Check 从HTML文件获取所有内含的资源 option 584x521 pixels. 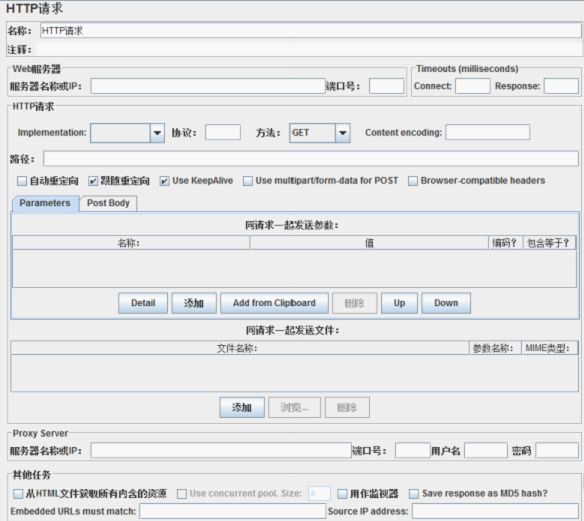18,494
